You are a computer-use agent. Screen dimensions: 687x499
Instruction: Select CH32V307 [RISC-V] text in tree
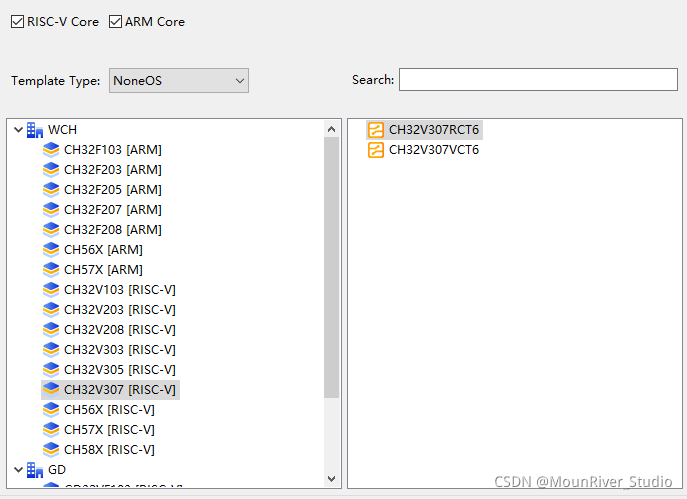click(120, 389)
